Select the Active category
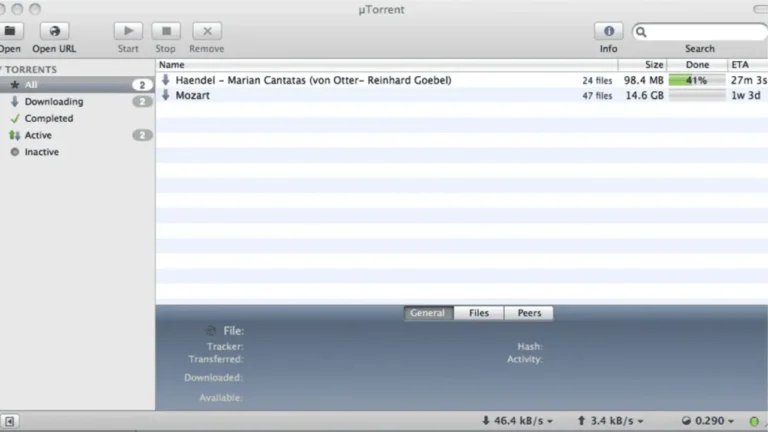 (x=77, y=135)
